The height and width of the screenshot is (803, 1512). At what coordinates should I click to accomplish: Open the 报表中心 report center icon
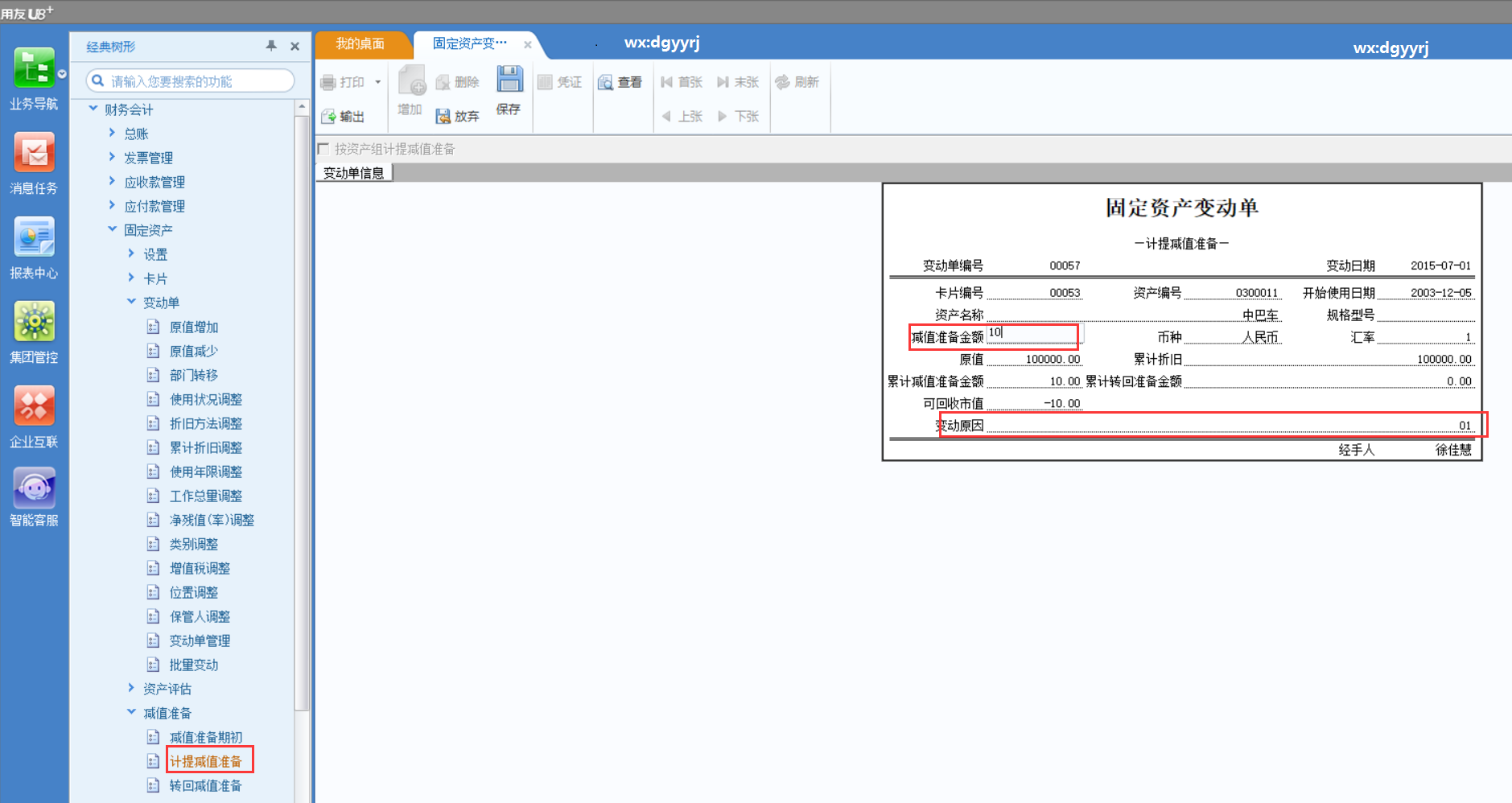point(34,237)
